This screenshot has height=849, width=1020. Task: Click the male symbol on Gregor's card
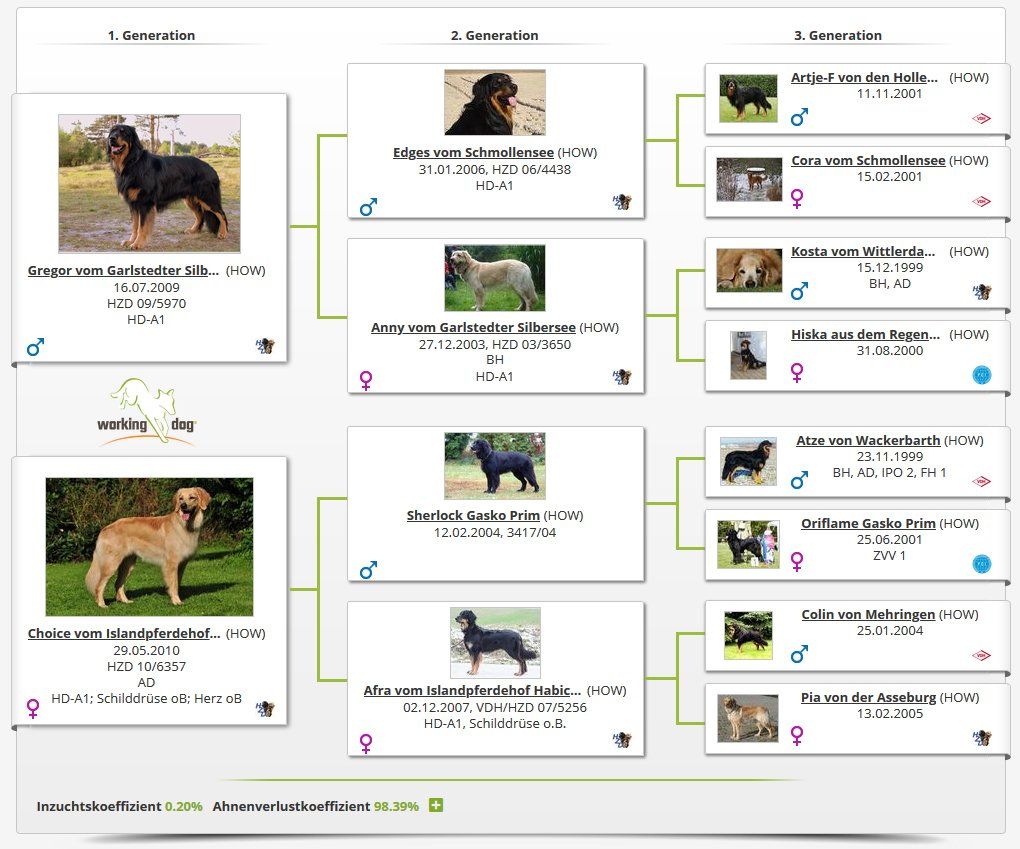tap(35, 347)
